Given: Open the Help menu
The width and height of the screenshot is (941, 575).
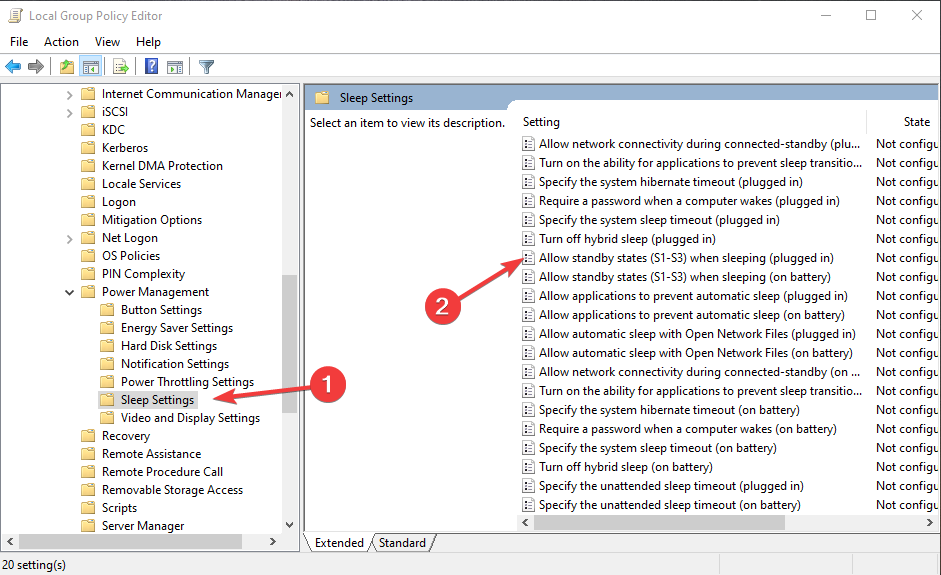Looking at the screenshot, I should [148, 41].
